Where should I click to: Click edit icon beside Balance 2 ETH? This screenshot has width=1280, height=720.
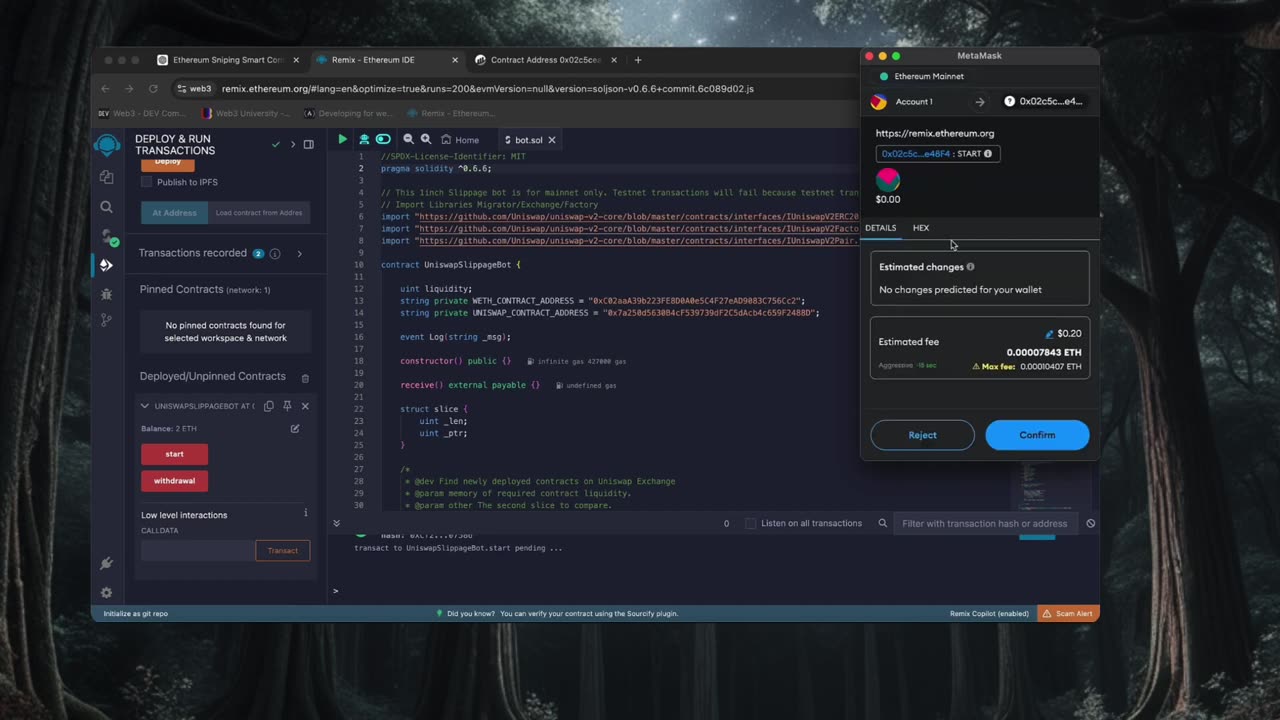[295, 428]
